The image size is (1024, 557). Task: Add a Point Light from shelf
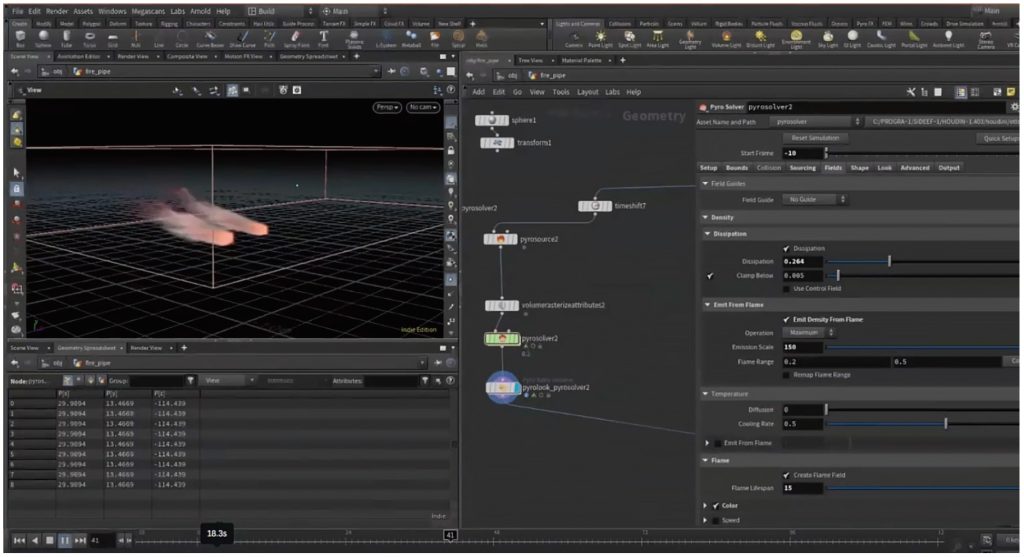[x=601, y=39]
